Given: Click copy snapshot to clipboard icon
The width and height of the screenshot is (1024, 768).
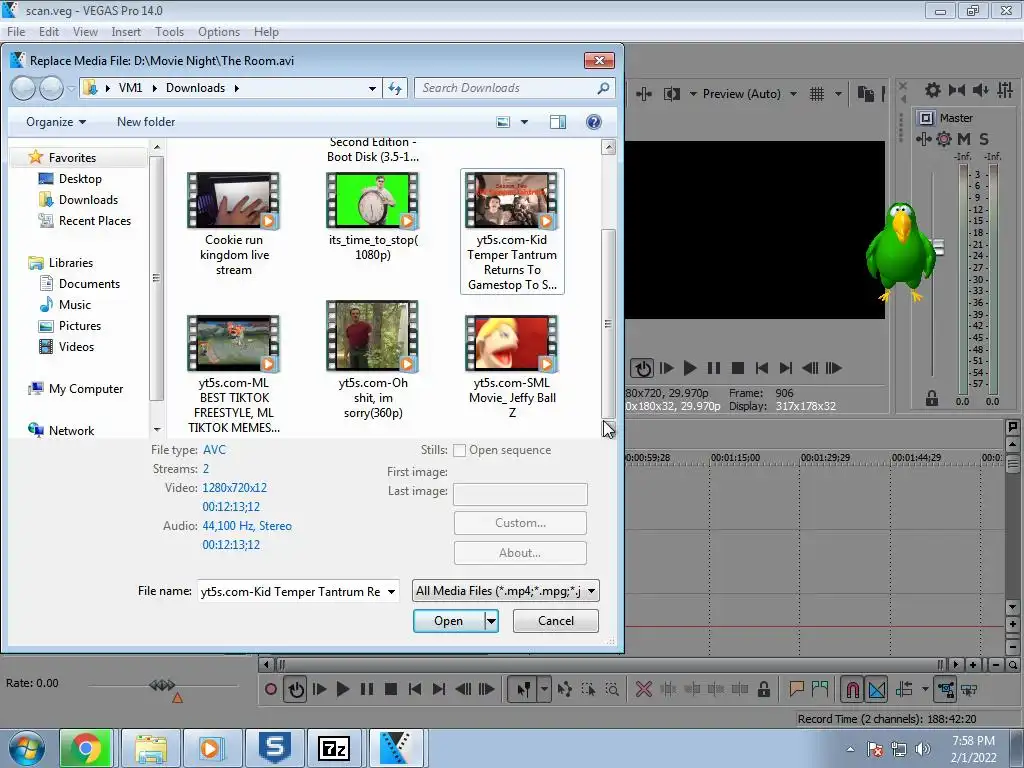Looking at the screenshot, I should pos(865,94).
